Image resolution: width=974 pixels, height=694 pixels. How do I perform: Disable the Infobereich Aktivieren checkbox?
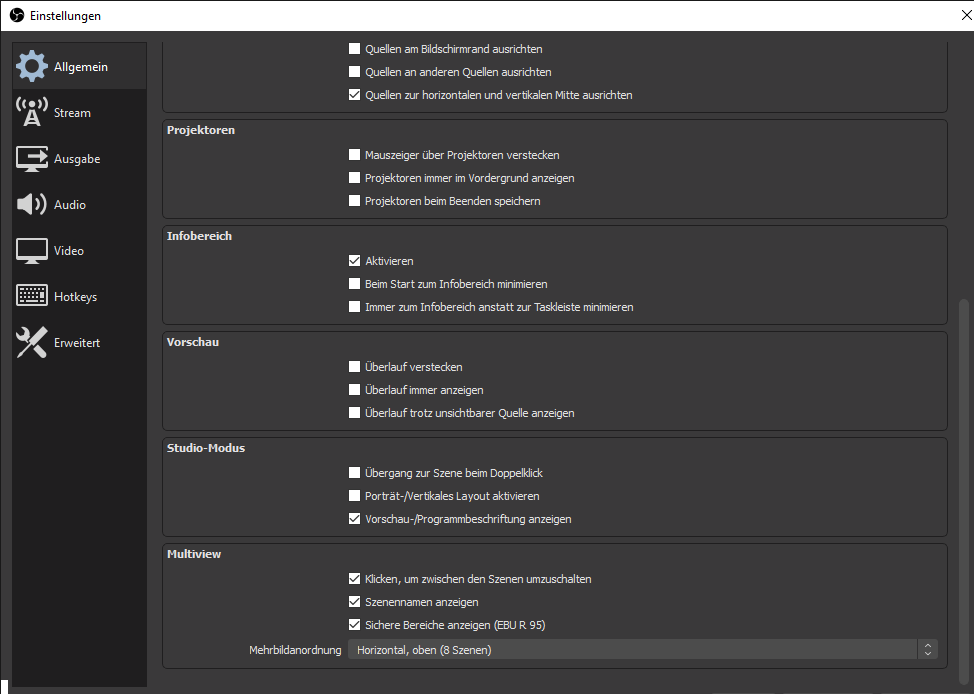point(354,261)
